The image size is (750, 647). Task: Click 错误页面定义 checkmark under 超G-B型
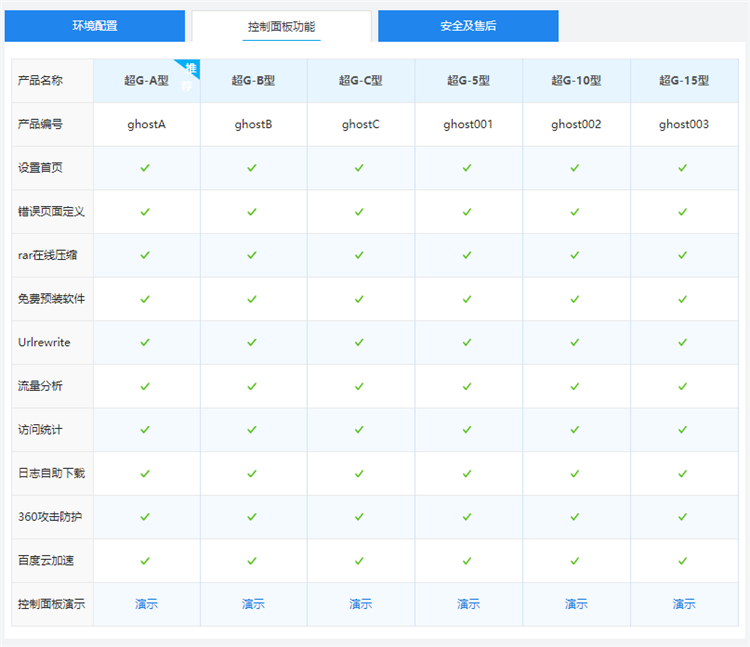pos(252,212)
